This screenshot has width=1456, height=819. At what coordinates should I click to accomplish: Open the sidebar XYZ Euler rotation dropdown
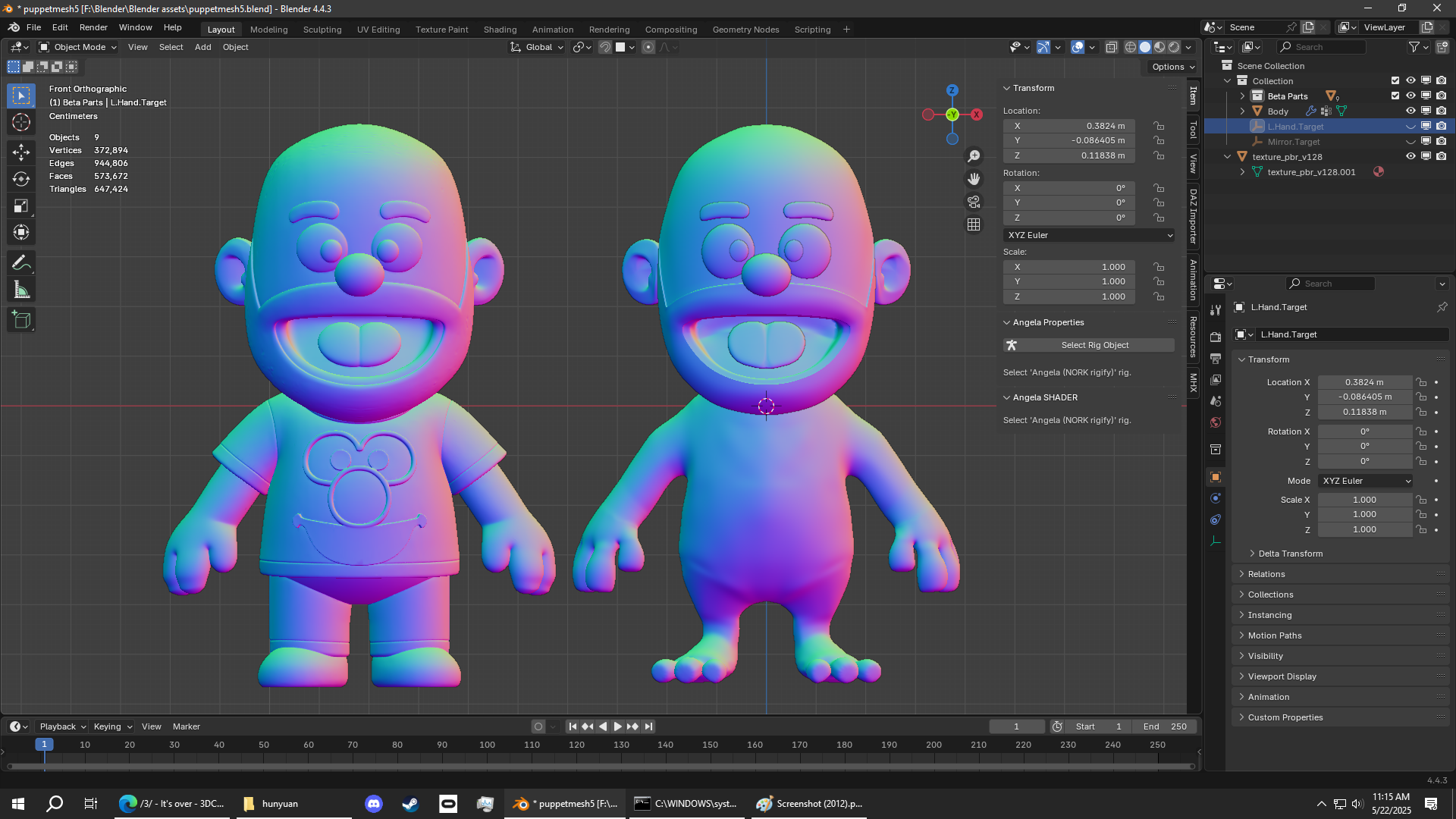[x=1090, y=235]
